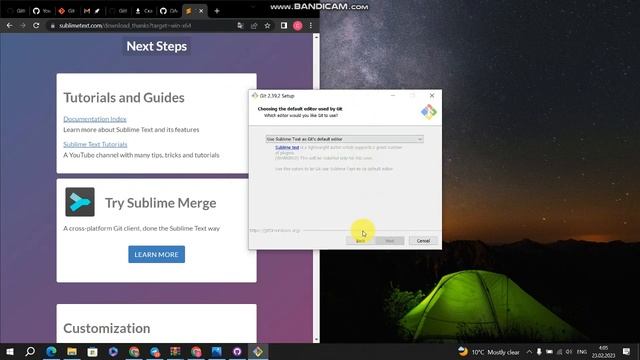Open the clock showing 23.02.2023
Screen dimensions: 640x360
coord(603,352)
